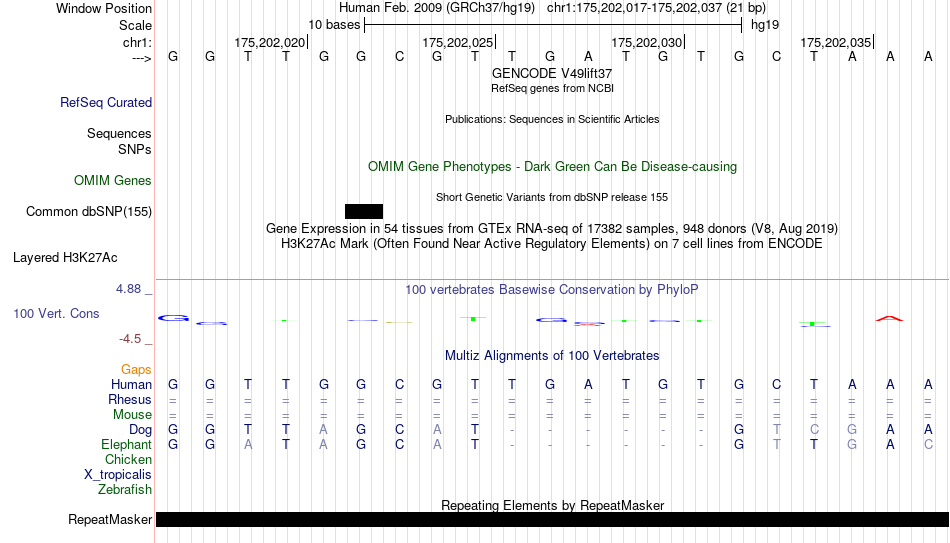Click the GENCODE V49lift37 track title
This screenshot has height=543, width=950.
pyautogui.click(x=552, y=73)
